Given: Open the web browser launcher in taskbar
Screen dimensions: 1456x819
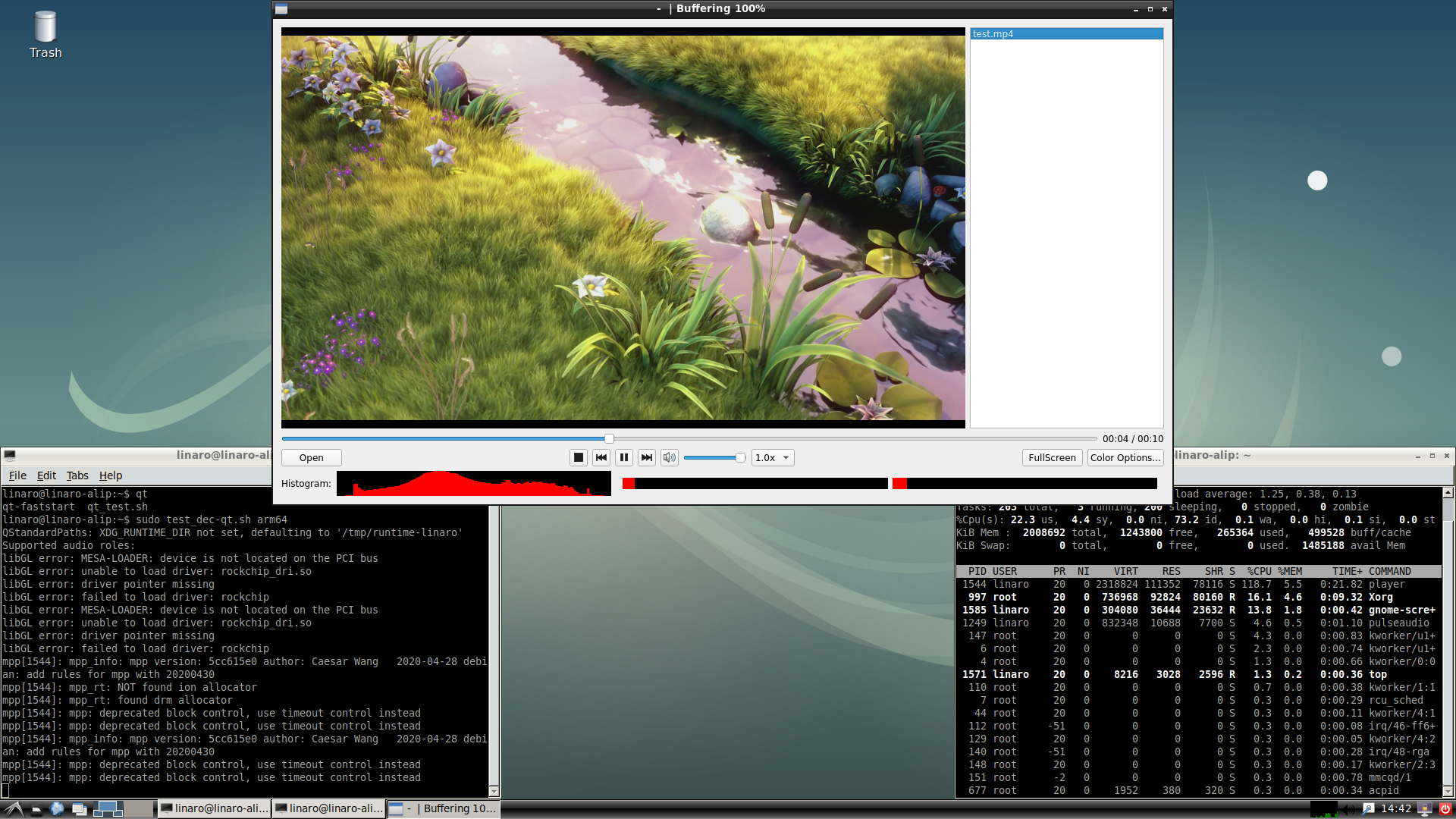Looking at the screenshot, I should pyautogui.click(x=57, y=808).
